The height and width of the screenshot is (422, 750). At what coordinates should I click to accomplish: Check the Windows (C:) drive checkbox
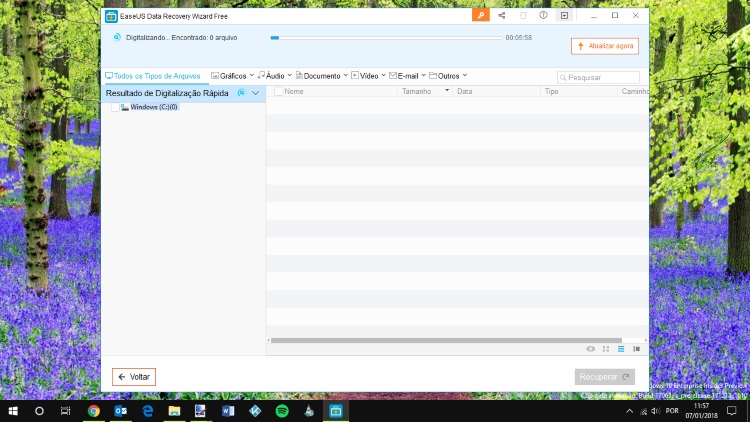click(x=115, y=107)
